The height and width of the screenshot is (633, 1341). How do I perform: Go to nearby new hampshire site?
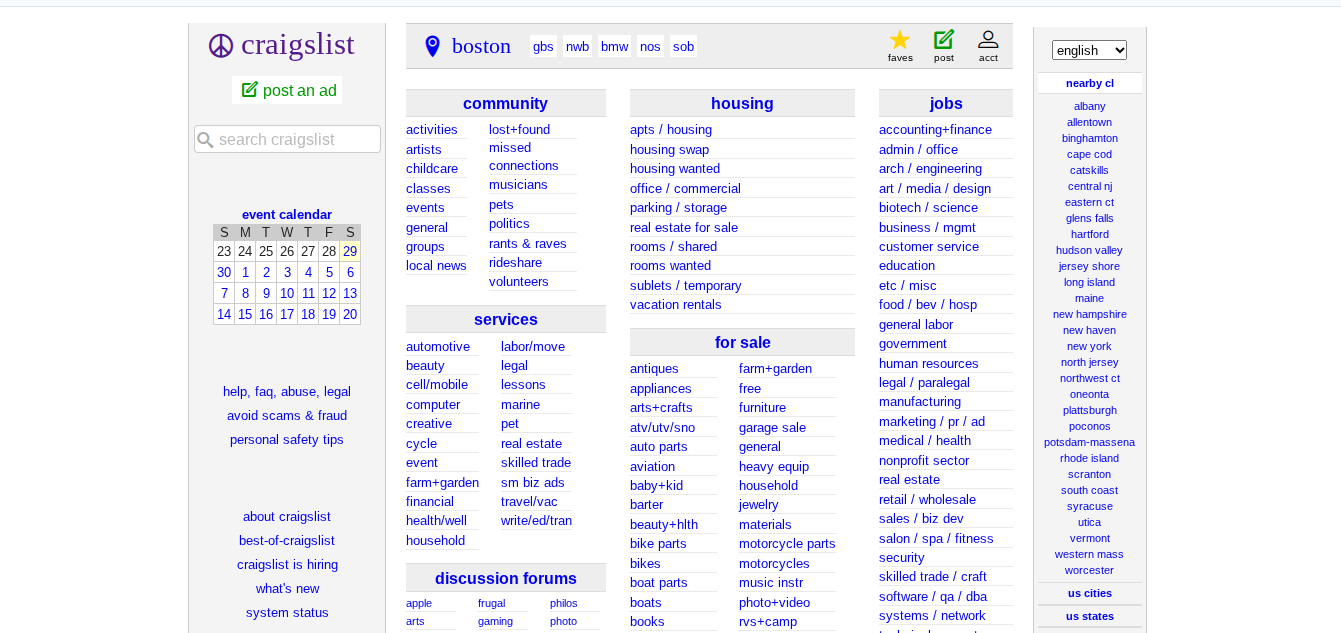click(1089, 314)
